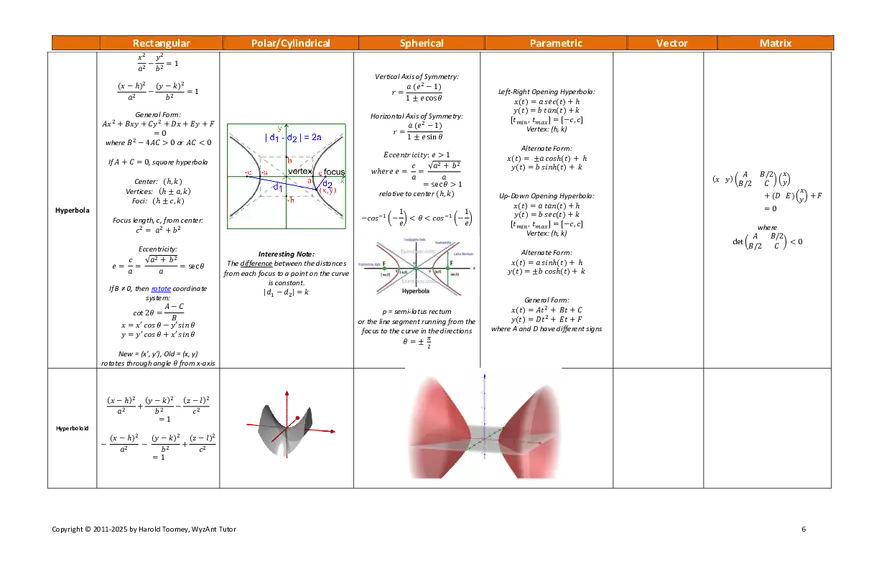Viewport: 879px width, 569px height.
Task: Select the Vector column header
Action: point(671,43)
